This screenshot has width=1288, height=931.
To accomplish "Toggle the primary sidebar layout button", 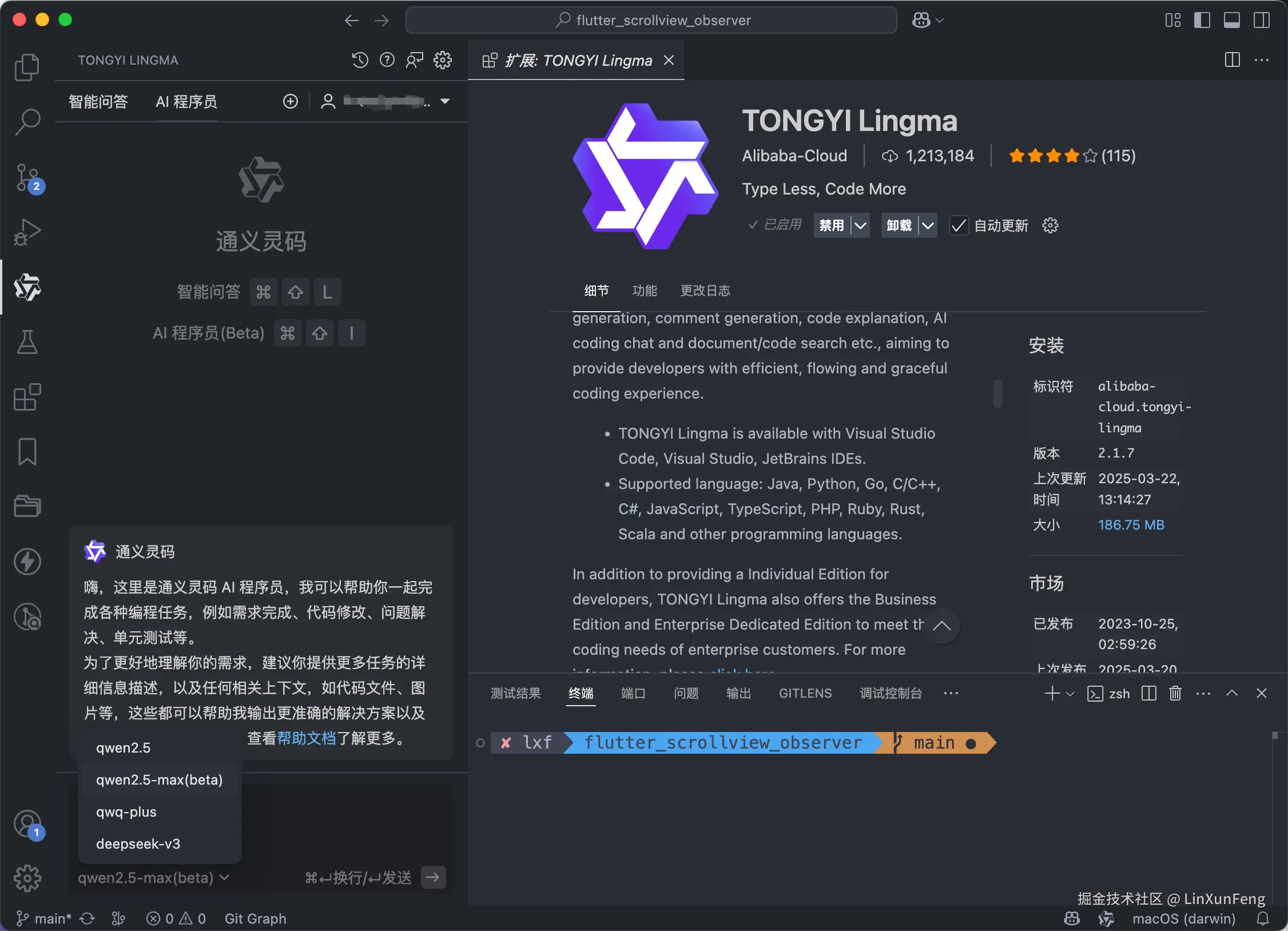I will 1202,20.
